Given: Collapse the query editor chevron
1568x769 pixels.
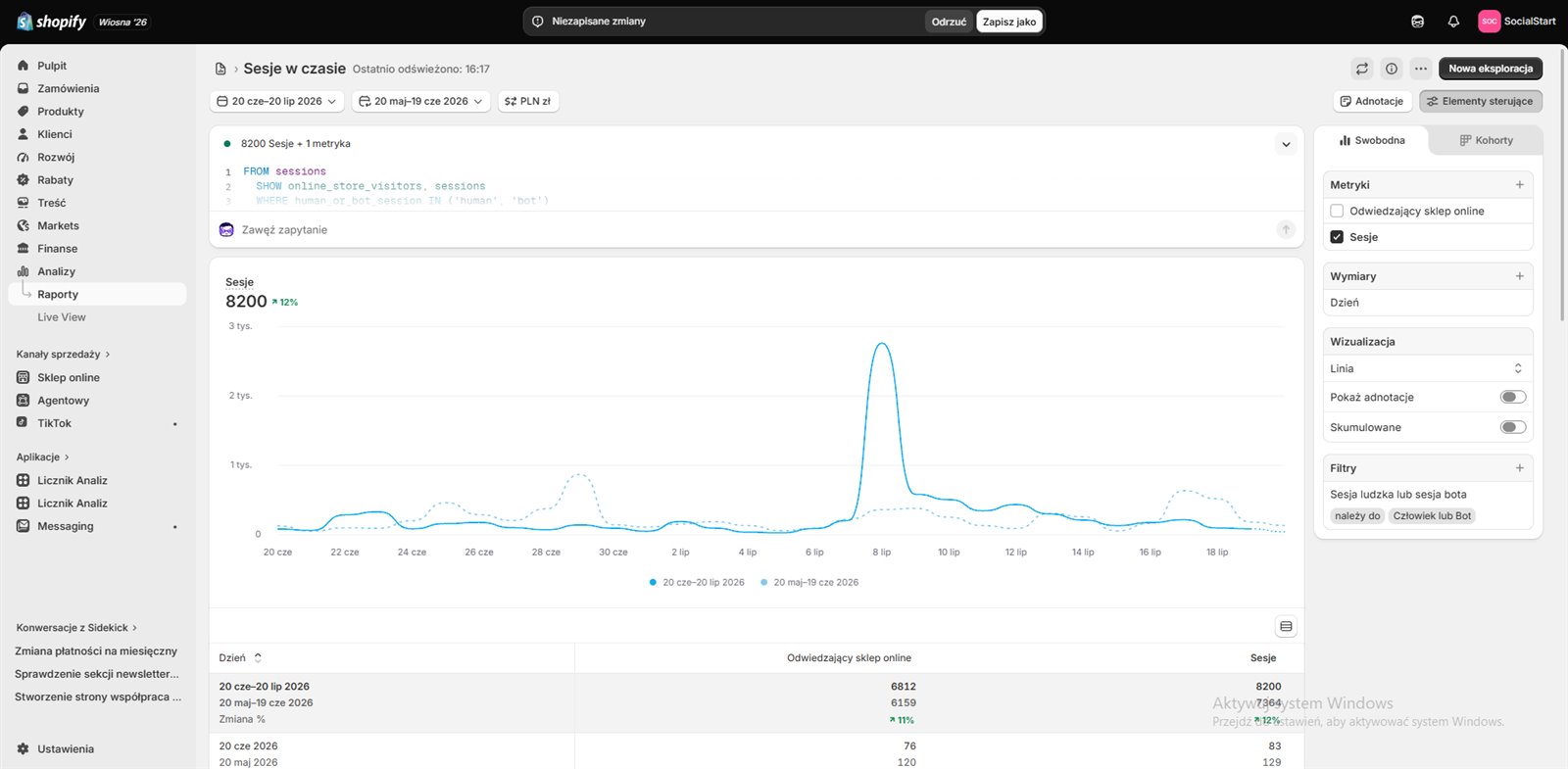Looking at the screenshot, I should tap(1286, 144).
